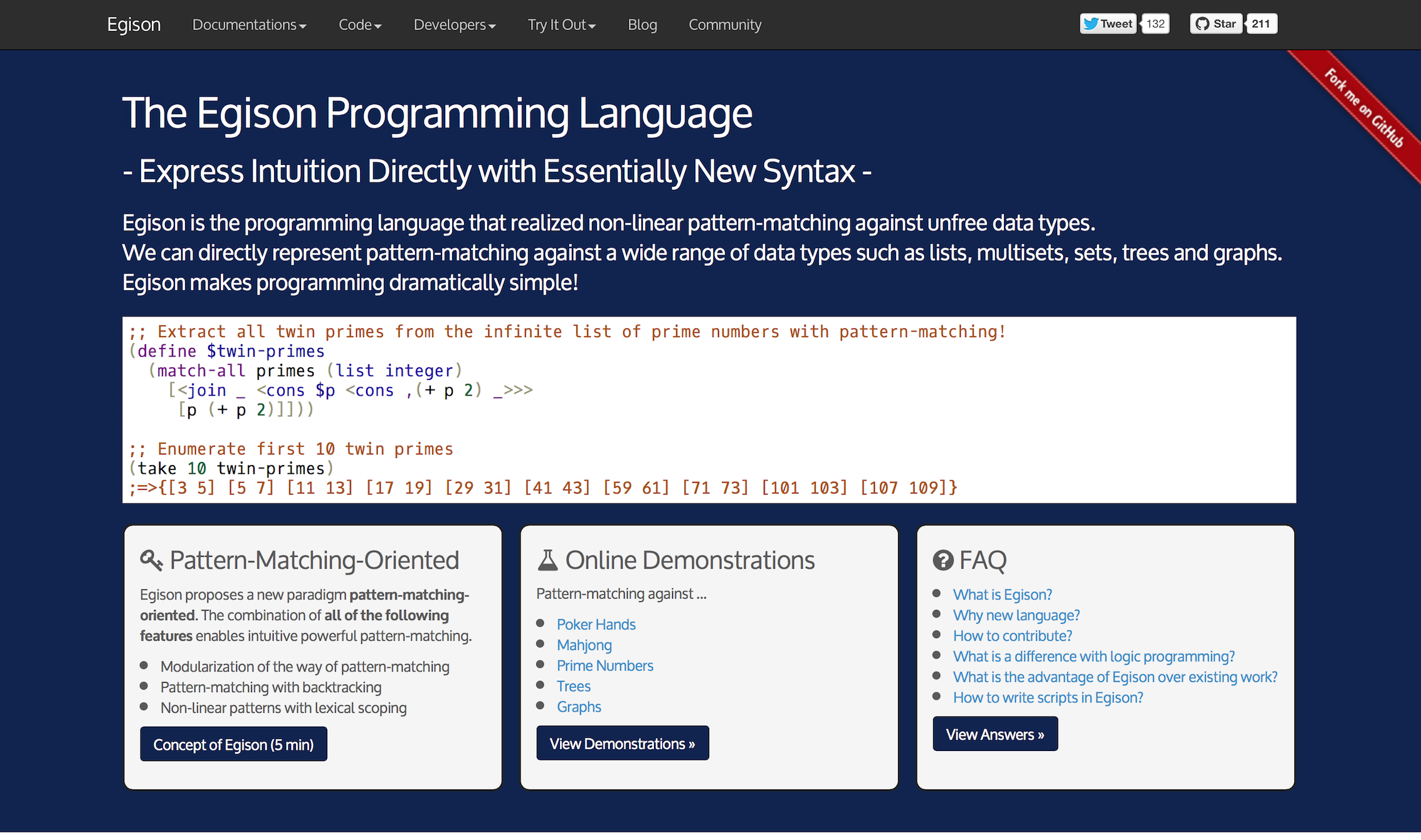This screenshot has height=840, width=1421.
Task: Open FAQ 'Why new language?'
Action: (1017, 615)
